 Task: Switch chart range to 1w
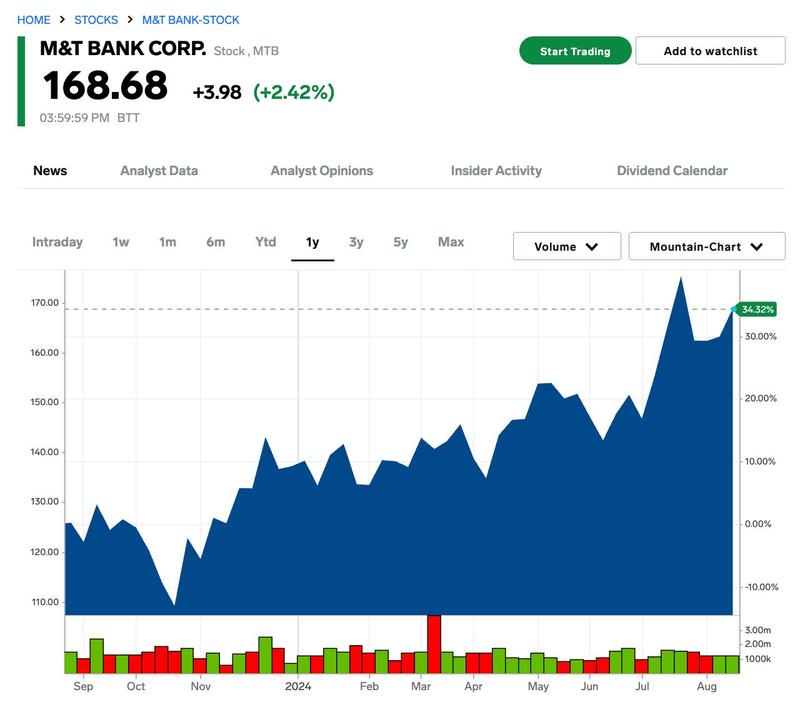click(121, 242)
